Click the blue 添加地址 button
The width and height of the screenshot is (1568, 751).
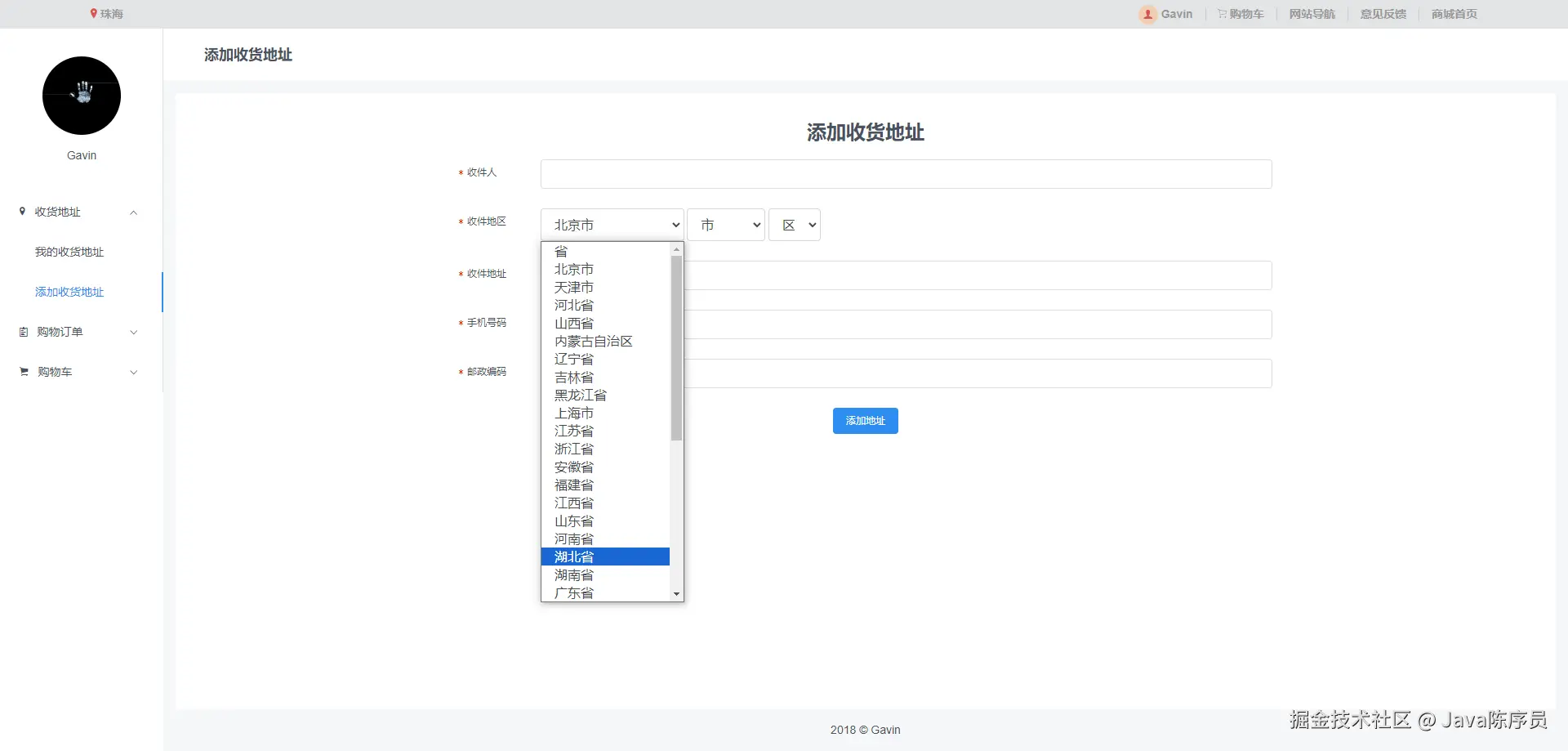coord(865,421)
